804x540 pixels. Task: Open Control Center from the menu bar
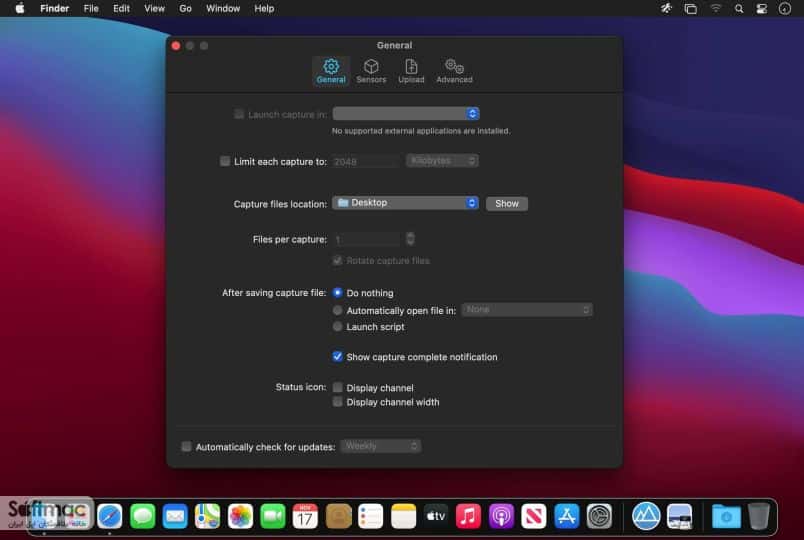pyautogui.click(x=761, y=9)
